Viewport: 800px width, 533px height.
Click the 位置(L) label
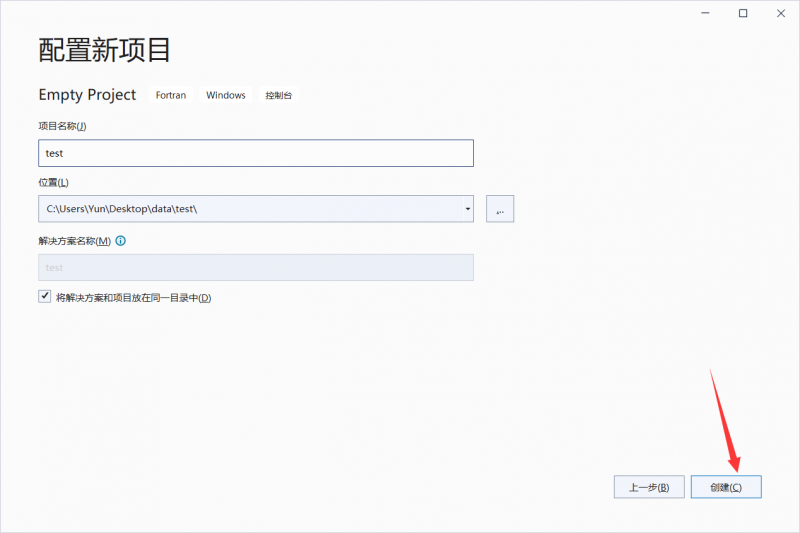point(53,182)
